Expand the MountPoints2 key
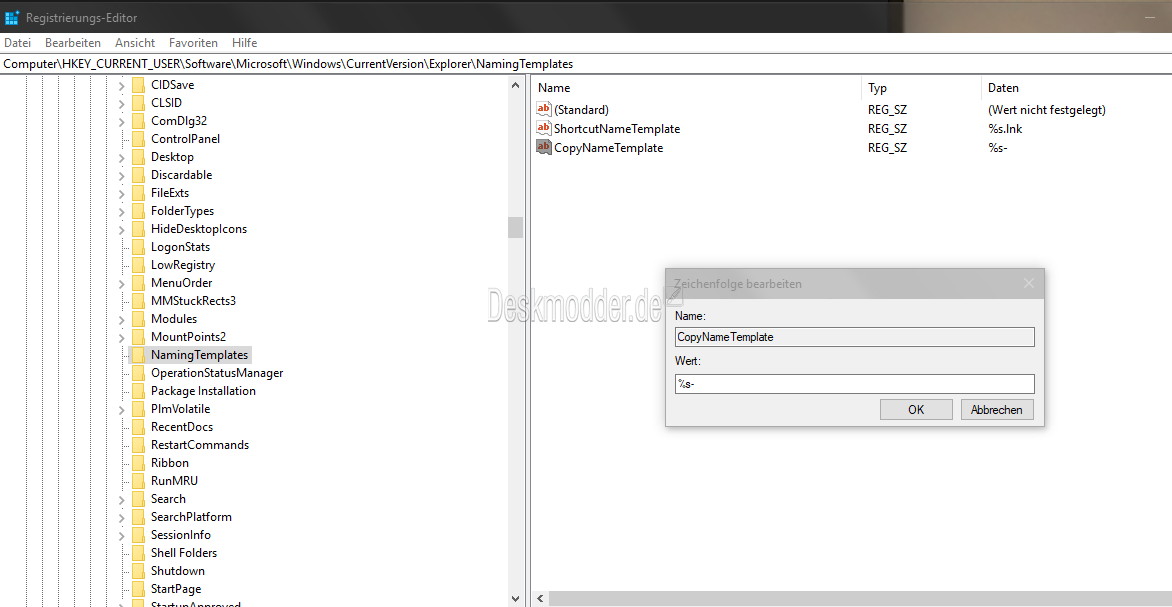This screenshot has width=1172, height=607. point(121,336)
